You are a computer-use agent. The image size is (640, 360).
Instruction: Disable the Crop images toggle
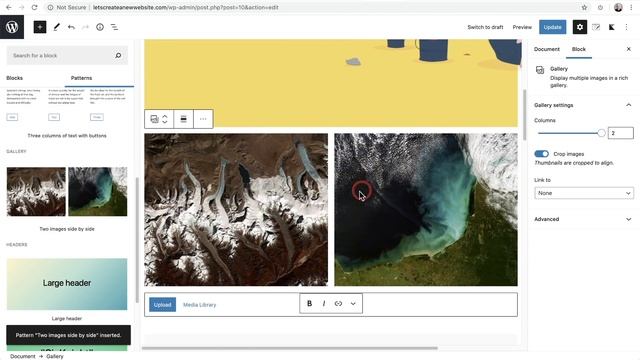(x=541, y=154)
